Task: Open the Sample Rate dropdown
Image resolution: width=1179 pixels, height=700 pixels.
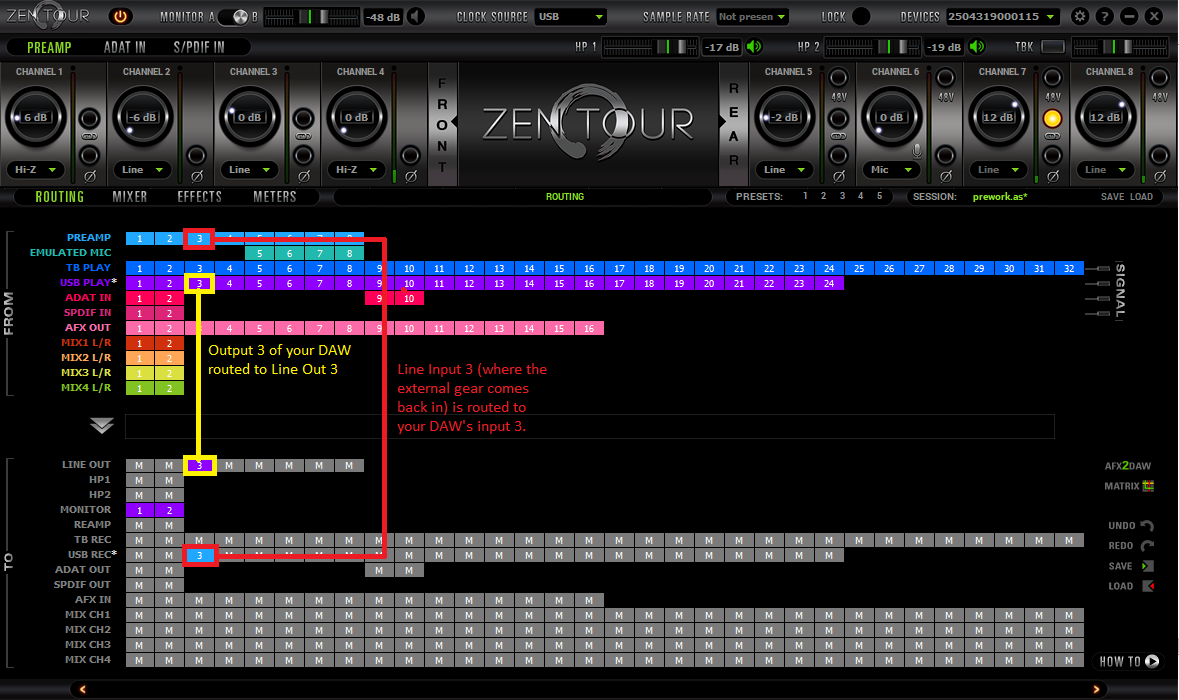Action: 752,17
